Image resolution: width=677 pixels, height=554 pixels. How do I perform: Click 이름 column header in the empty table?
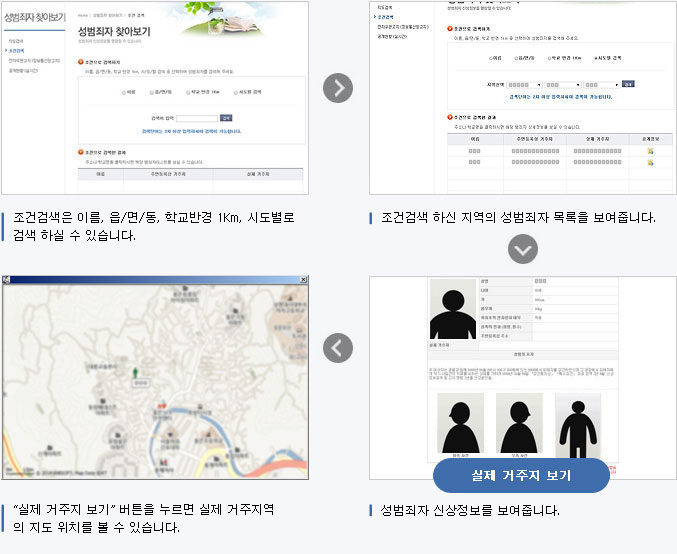(x=101, y=174)
